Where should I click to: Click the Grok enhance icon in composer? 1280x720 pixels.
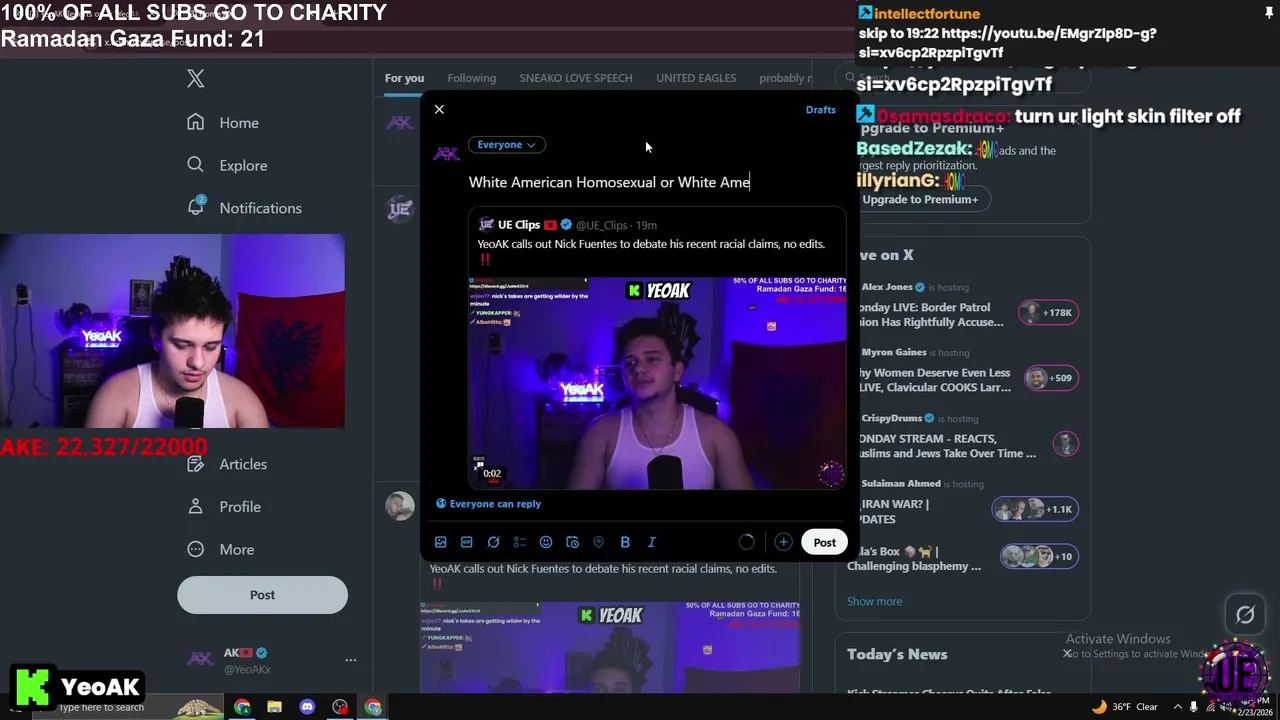493,542
